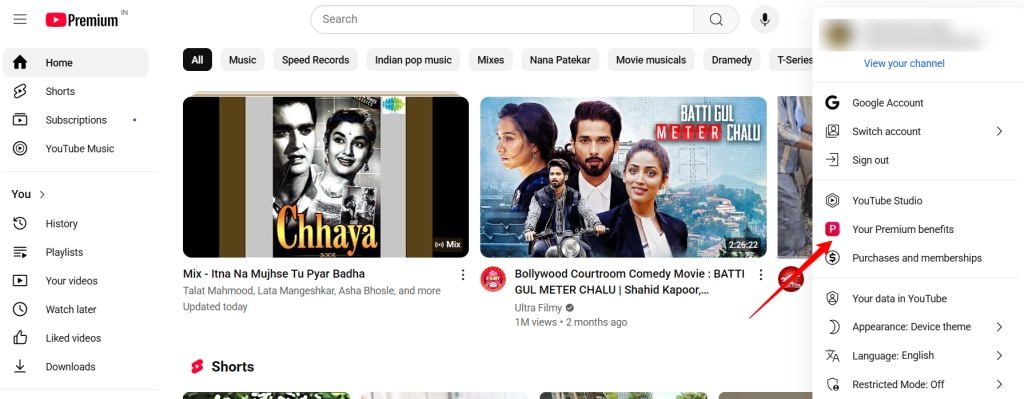This screenshot has height=399, width=1024.
Task: Open Downloads in the sidebar
Action: pos(76,367)
